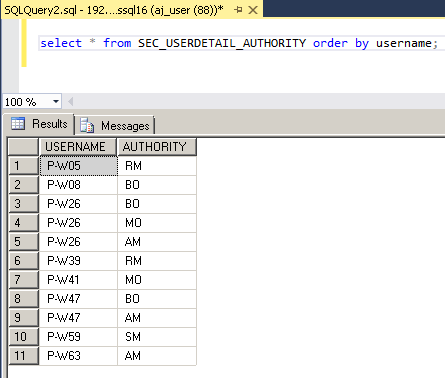Open the 100 % zoom dropdown
445x378 pixels.
[x=56, y=101]
